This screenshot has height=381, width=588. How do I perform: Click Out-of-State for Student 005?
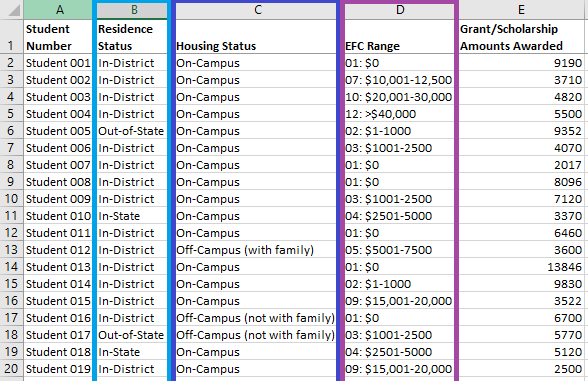point(132,131)
